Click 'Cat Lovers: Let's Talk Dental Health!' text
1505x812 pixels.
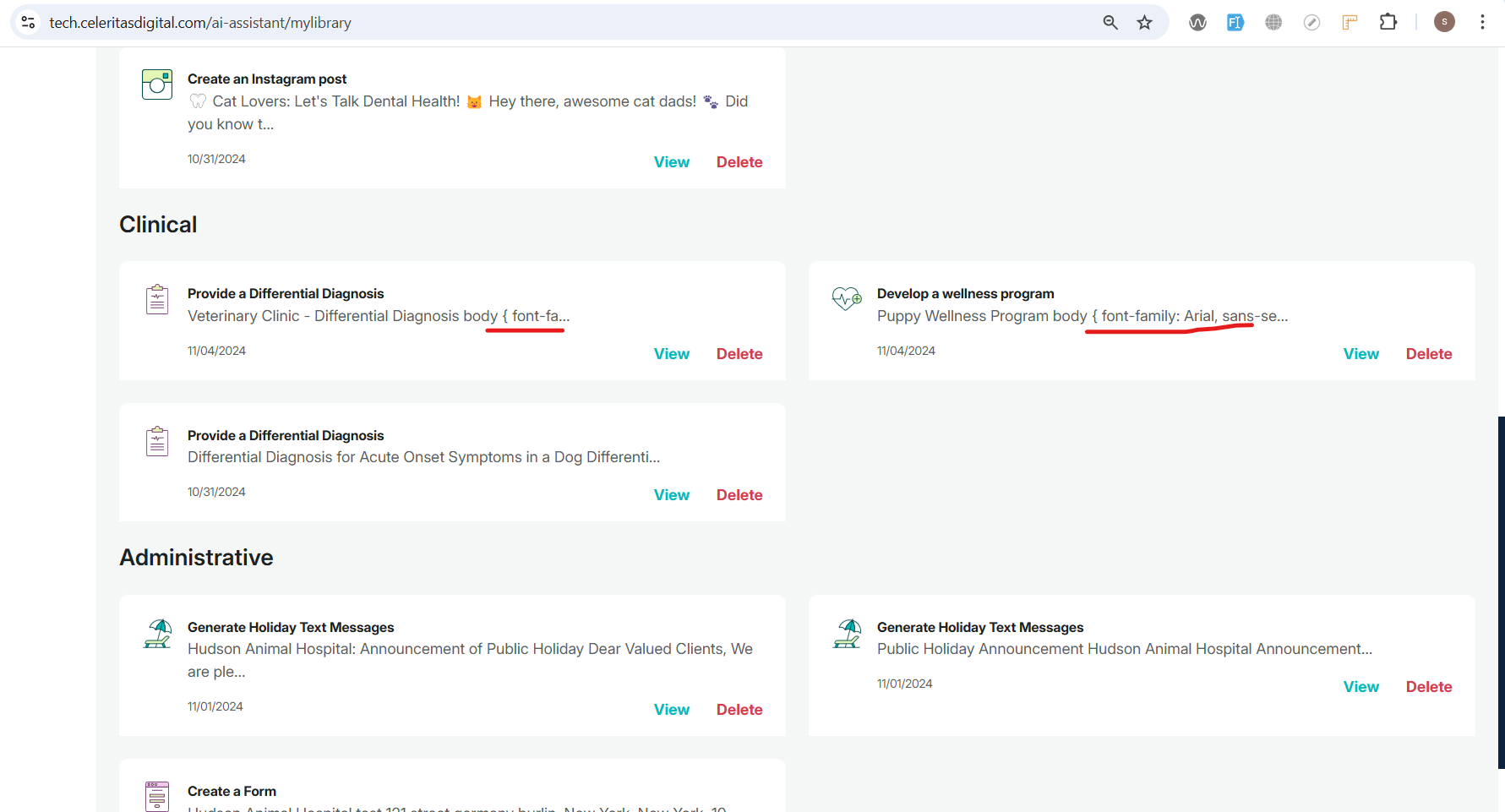coord(336,101)
